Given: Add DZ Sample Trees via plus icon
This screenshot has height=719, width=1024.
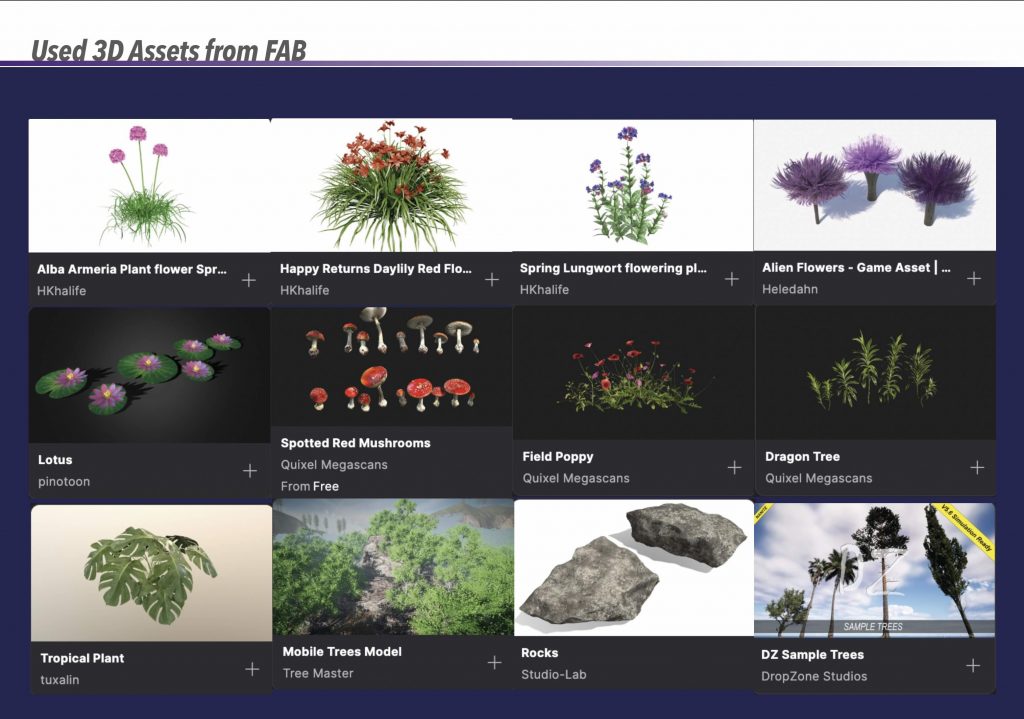Looking at the screenshot, I should coord(972,665).
